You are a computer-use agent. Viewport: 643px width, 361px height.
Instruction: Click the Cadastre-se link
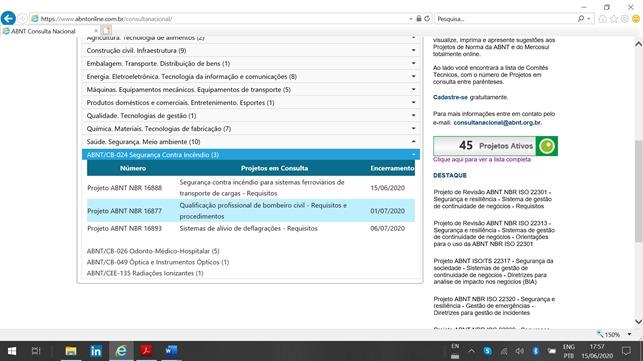click(x=450, y=97)
